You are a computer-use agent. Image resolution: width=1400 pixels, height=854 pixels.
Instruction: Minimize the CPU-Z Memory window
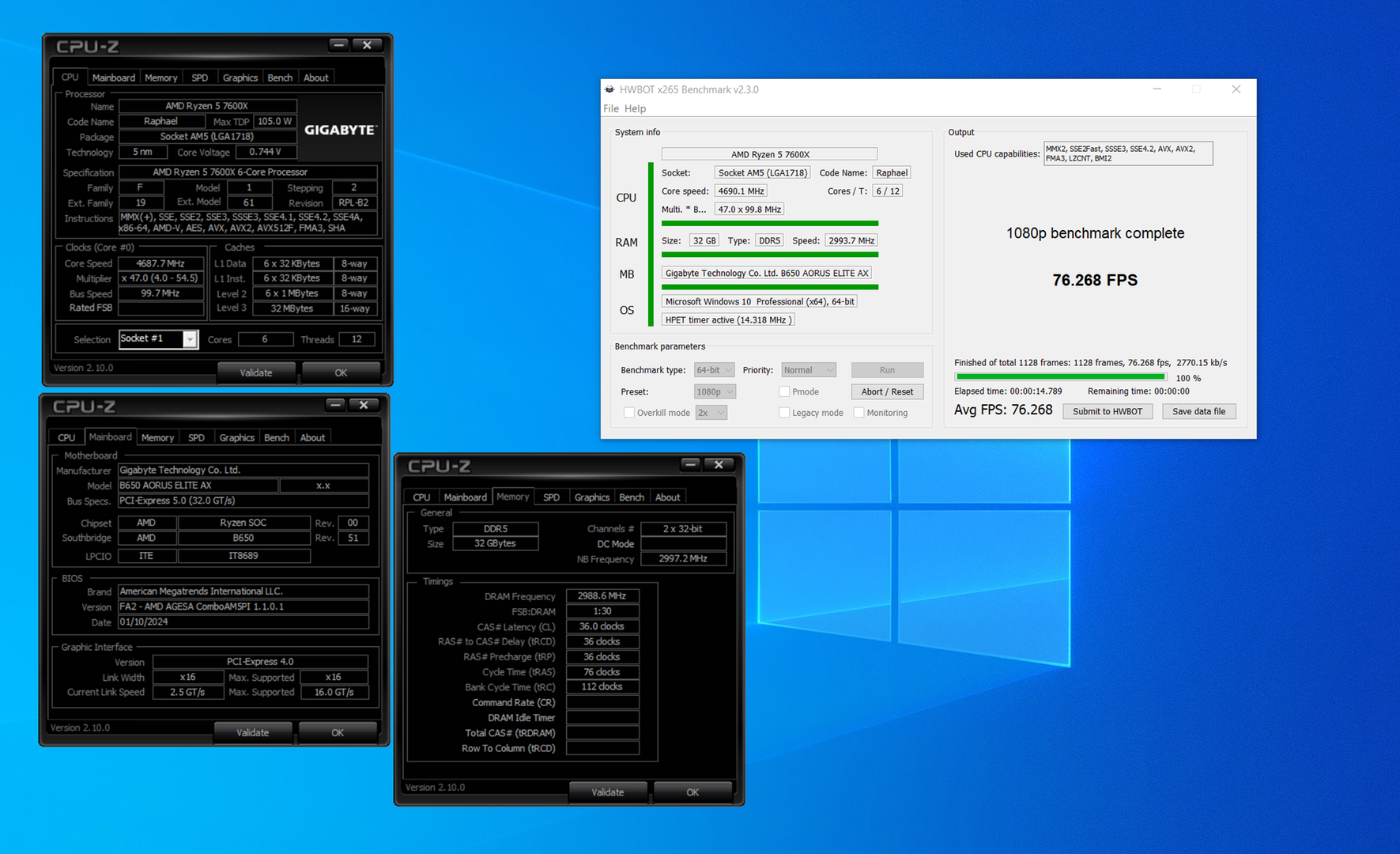coord(691,464)
